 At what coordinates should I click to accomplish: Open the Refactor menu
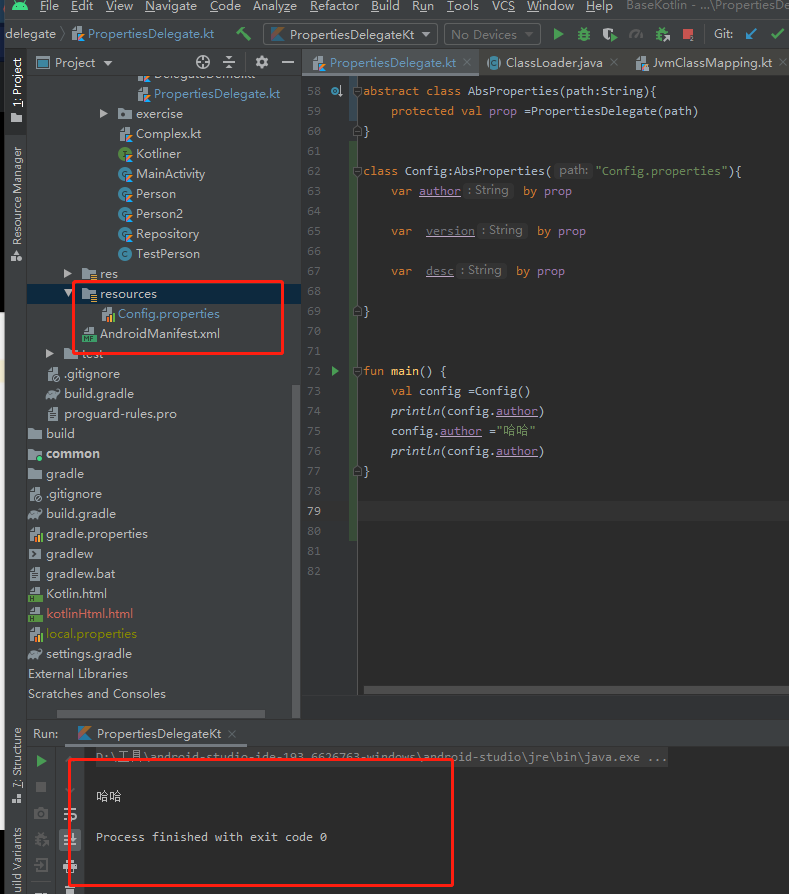[x=334, y=6]
